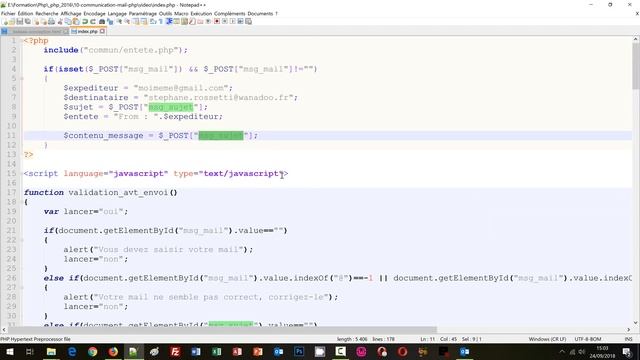This screenshot has width=640, height=360.
Task: Collapse the code block at line 22
Action: [x=22, y=240]
